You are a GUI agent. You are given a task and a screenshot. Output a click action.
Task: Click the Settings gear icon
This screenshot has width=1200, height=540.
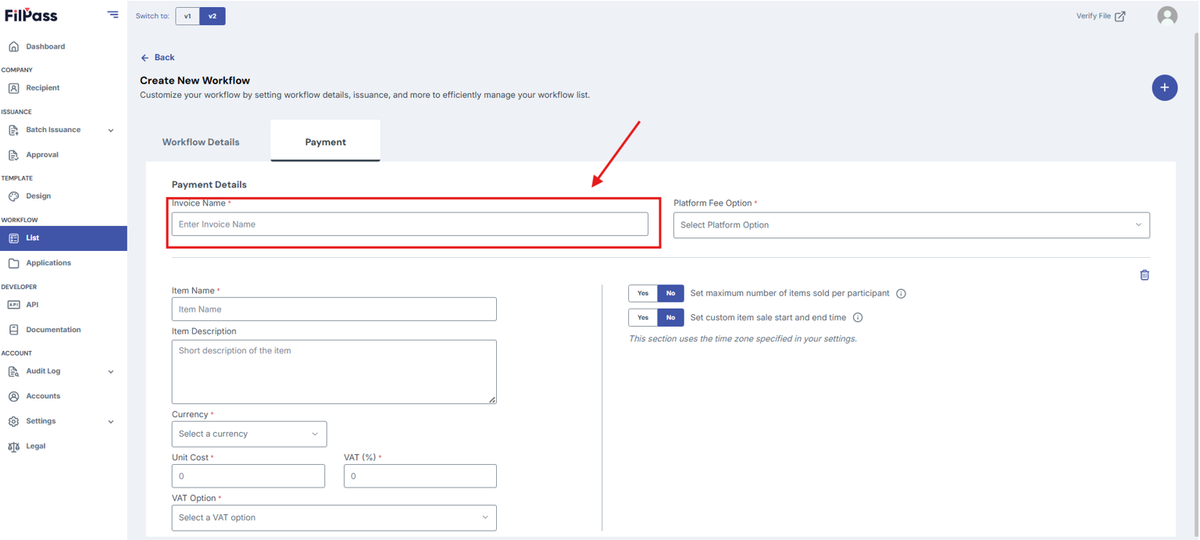point(14,421)
